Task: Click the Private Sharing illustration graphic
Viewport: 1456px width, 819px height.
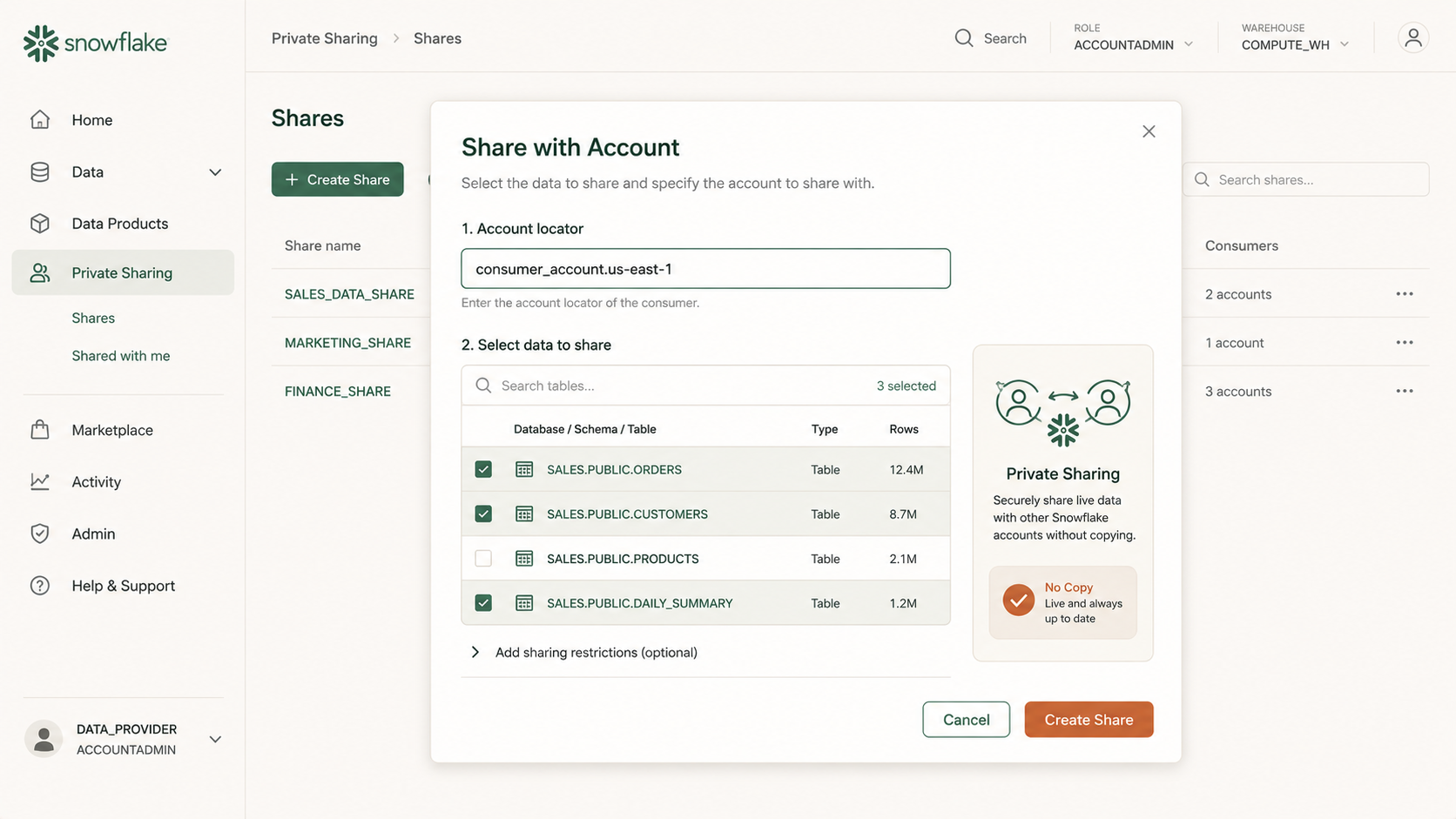Action: (1062, 412)
